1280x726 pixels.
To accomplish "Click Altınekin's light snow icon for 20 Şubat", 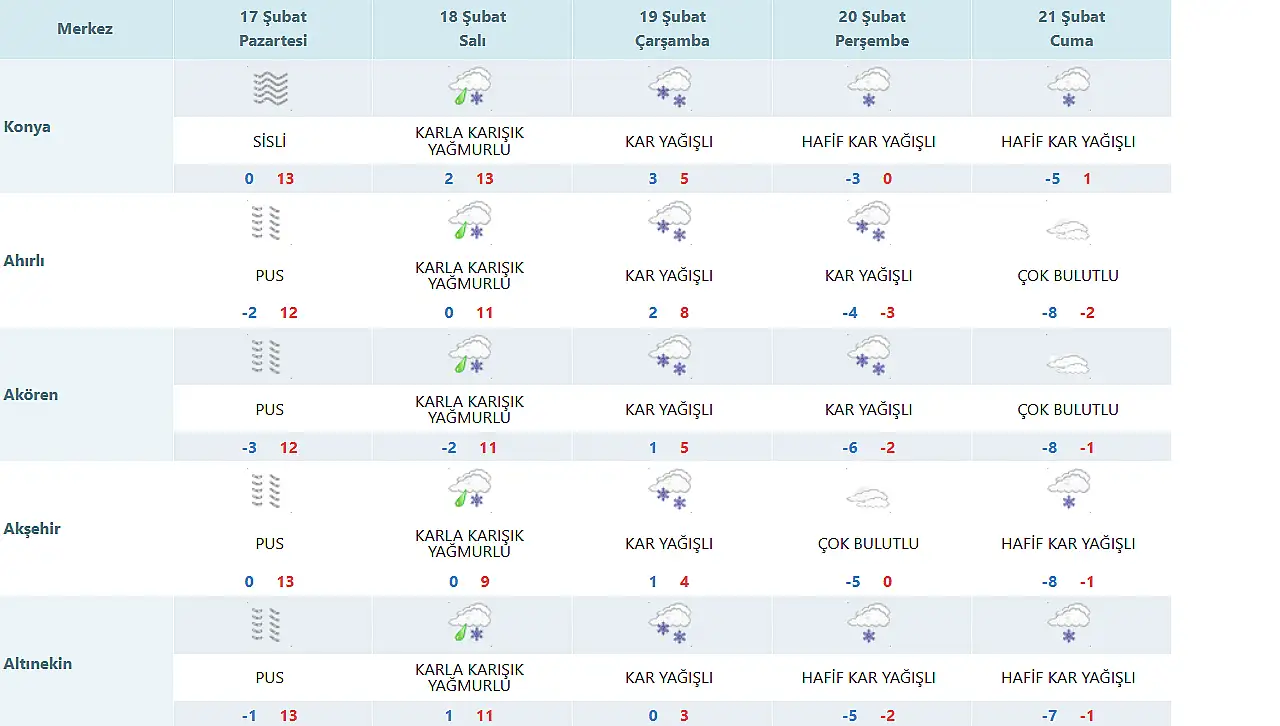I will [868, 624].
